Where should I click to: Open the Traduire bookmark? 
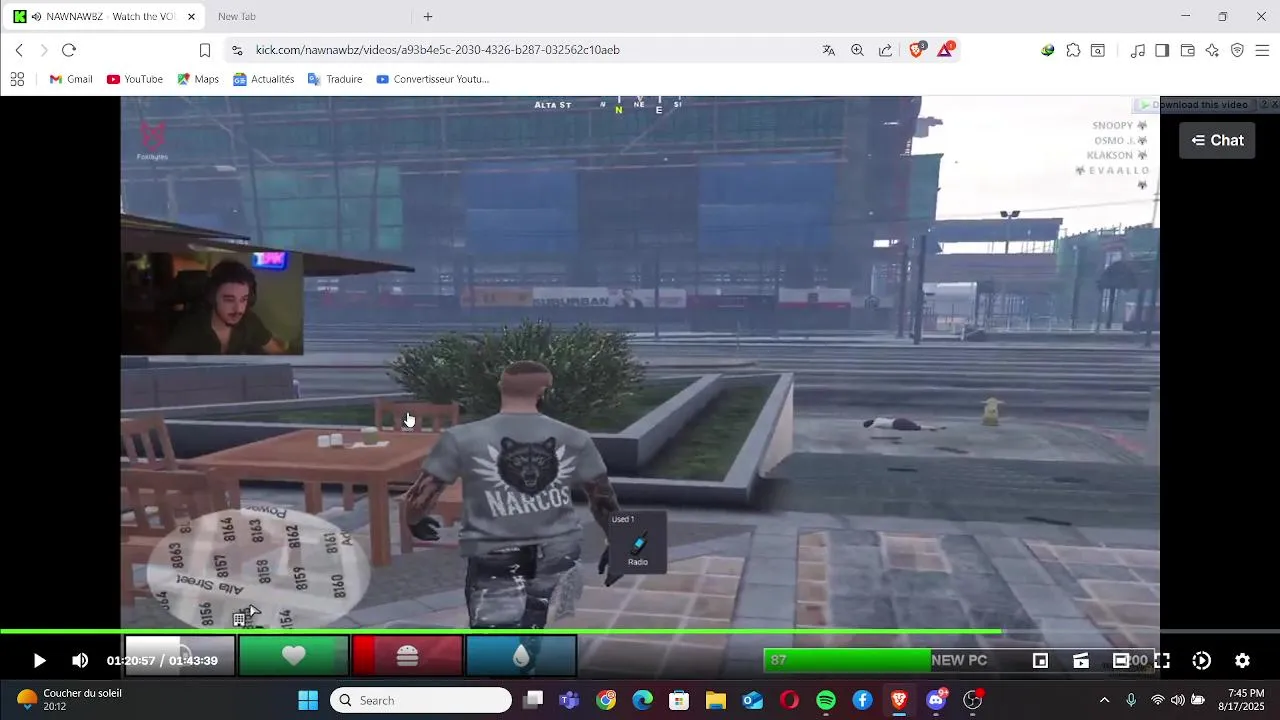335,79
